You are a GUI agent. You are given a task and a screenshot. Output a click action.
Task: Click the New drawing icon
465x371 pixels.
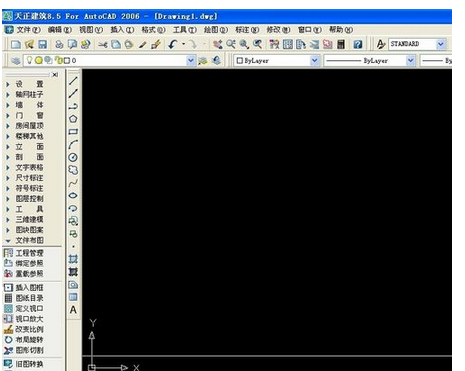click(16, 44)
